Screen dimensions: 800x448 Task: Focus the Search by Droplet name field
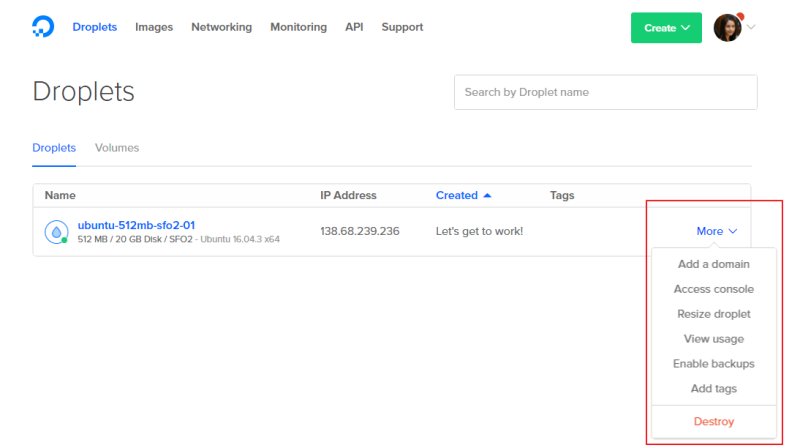coord(606,92)
